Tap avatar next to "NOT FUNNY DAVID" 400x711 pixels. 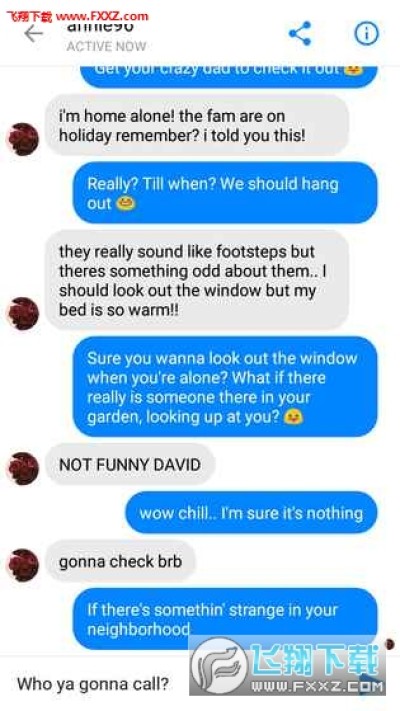[23, 468]
